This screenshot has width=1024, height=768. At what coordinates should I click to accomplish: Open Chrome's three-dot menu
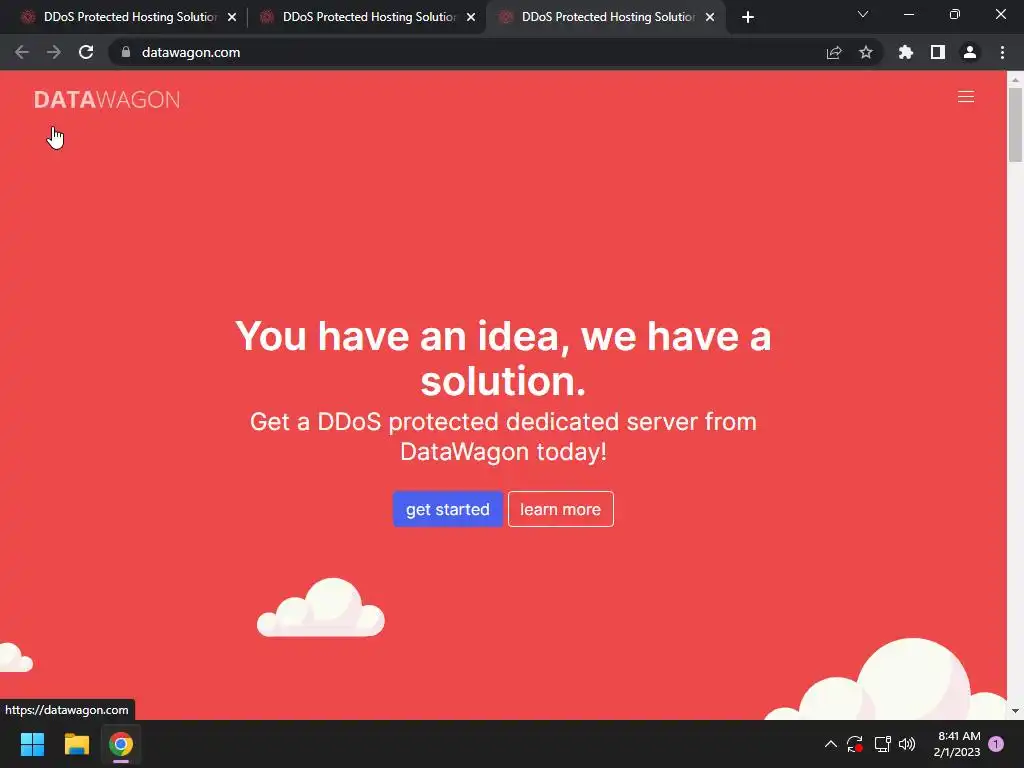pos(1002,52)
